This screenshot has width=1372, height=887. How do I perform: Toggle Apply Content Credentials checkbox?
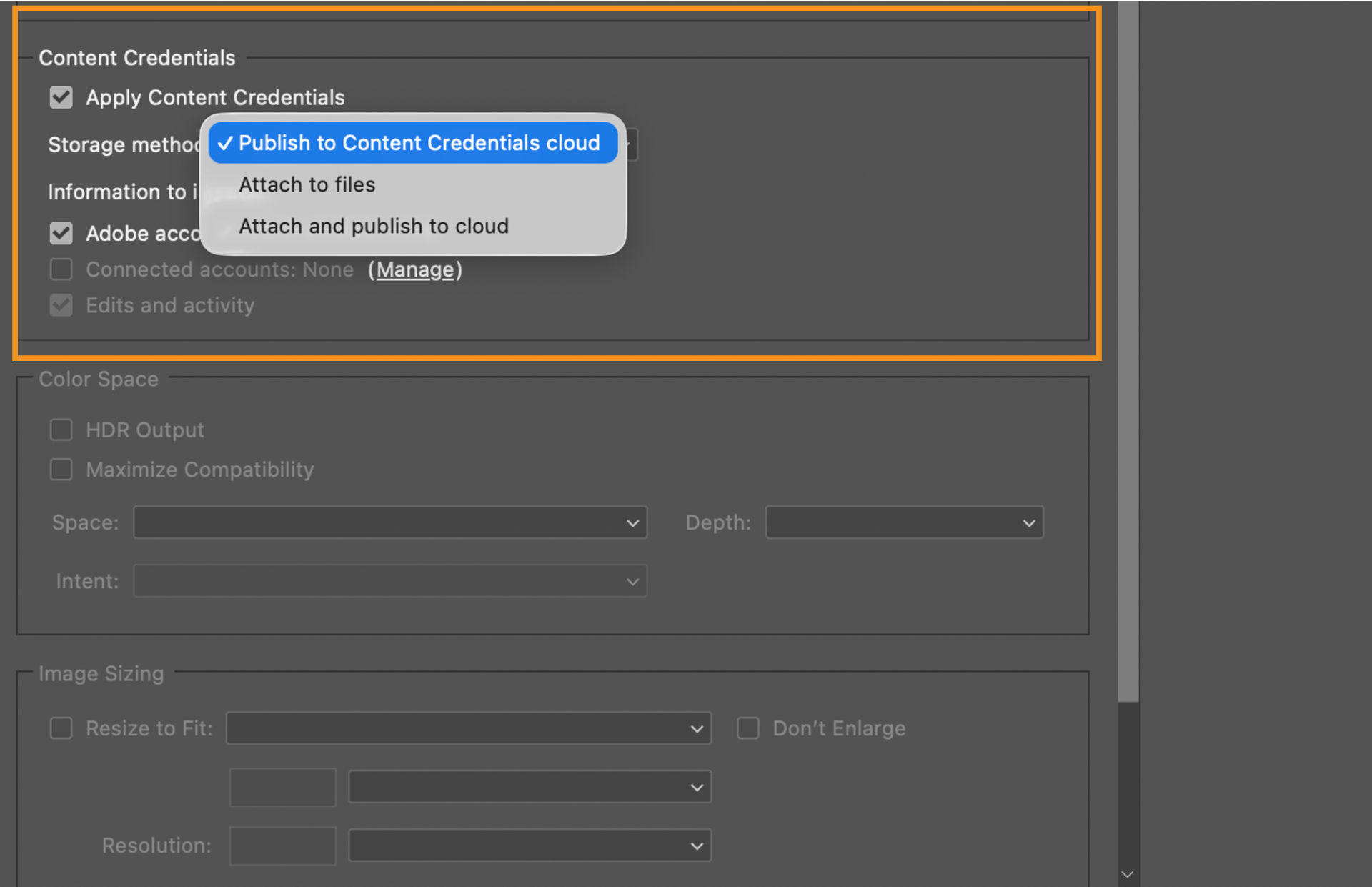pos(61,97)
